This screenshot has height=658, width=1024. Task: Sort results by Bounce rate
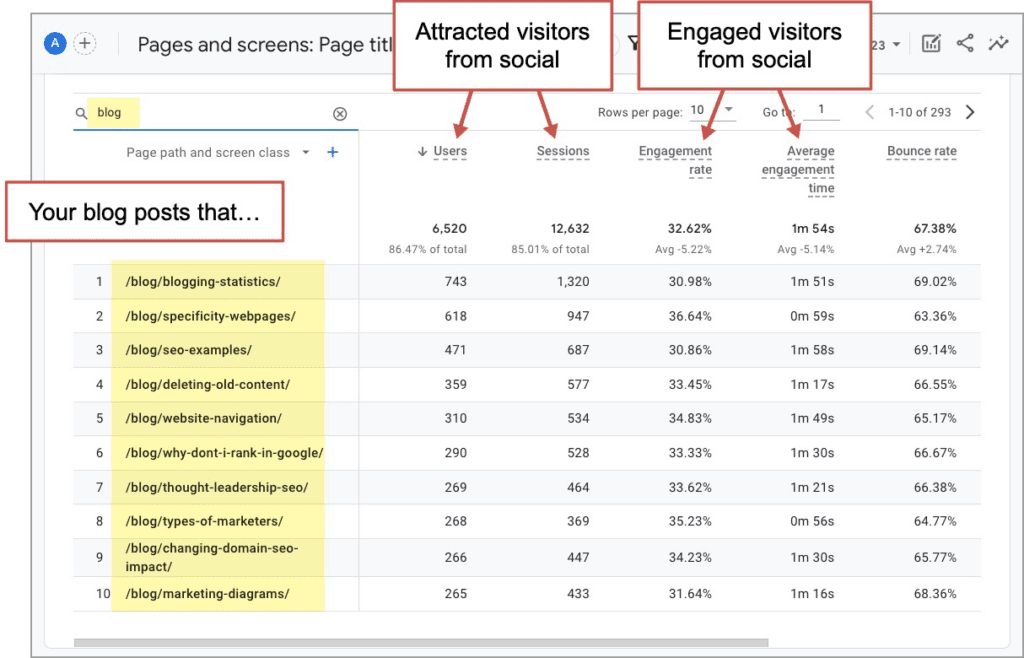click(x=920, y=151)
